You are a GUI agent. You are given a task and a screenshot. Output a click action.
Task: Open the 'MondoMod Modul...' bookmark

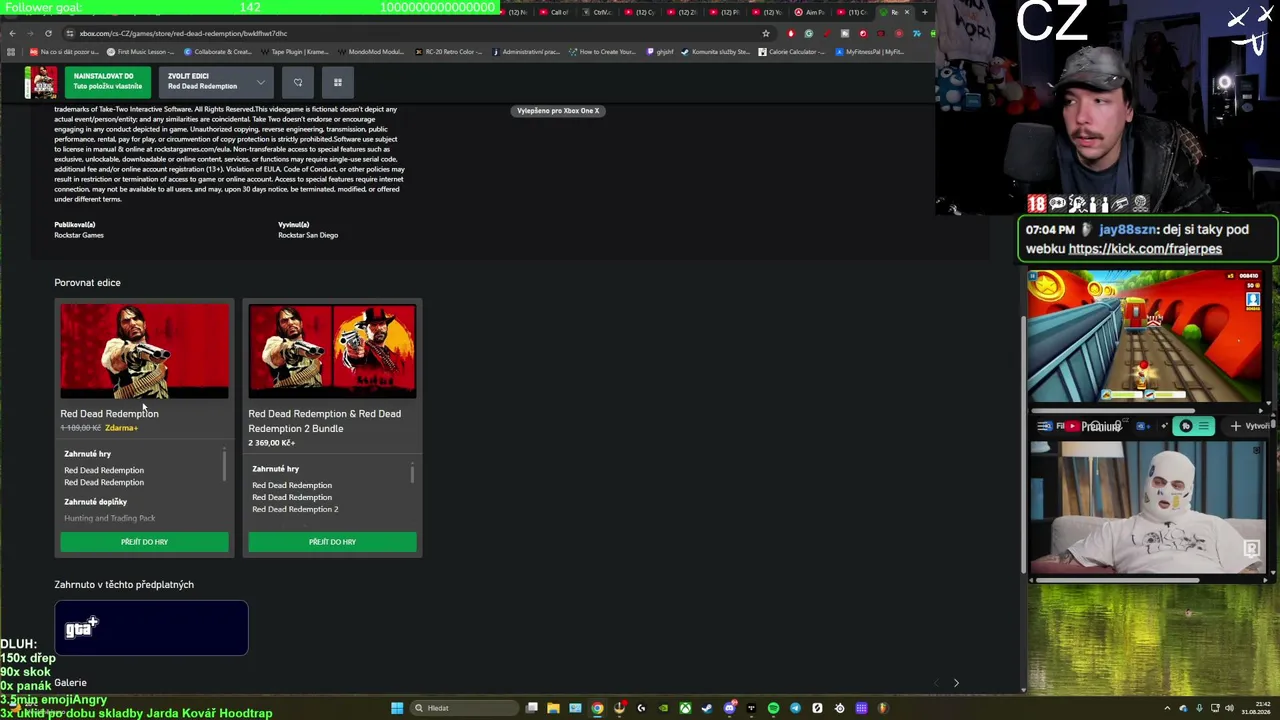coord(370,51)
